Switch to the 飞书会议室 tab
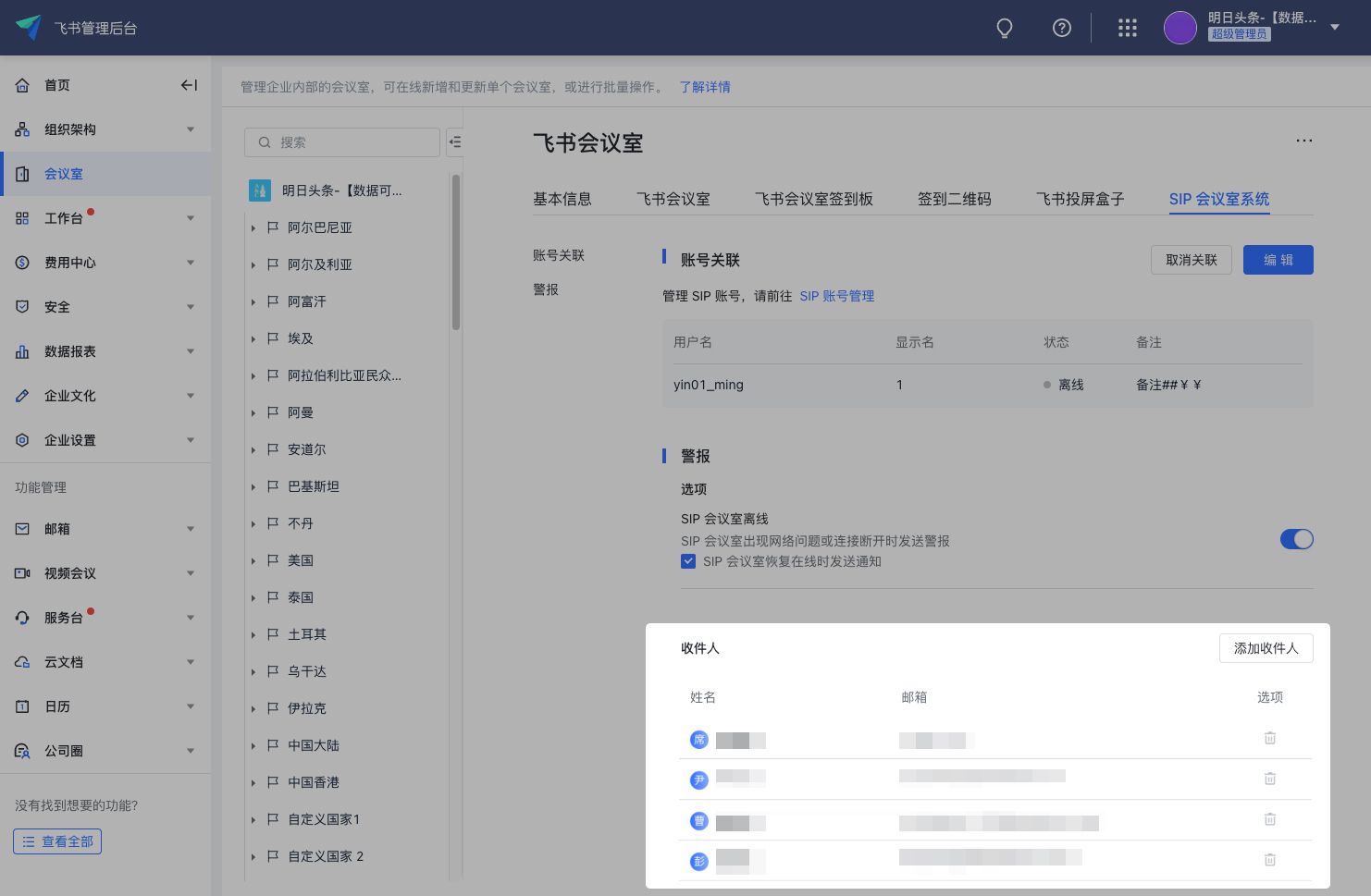 pos(673,199)
